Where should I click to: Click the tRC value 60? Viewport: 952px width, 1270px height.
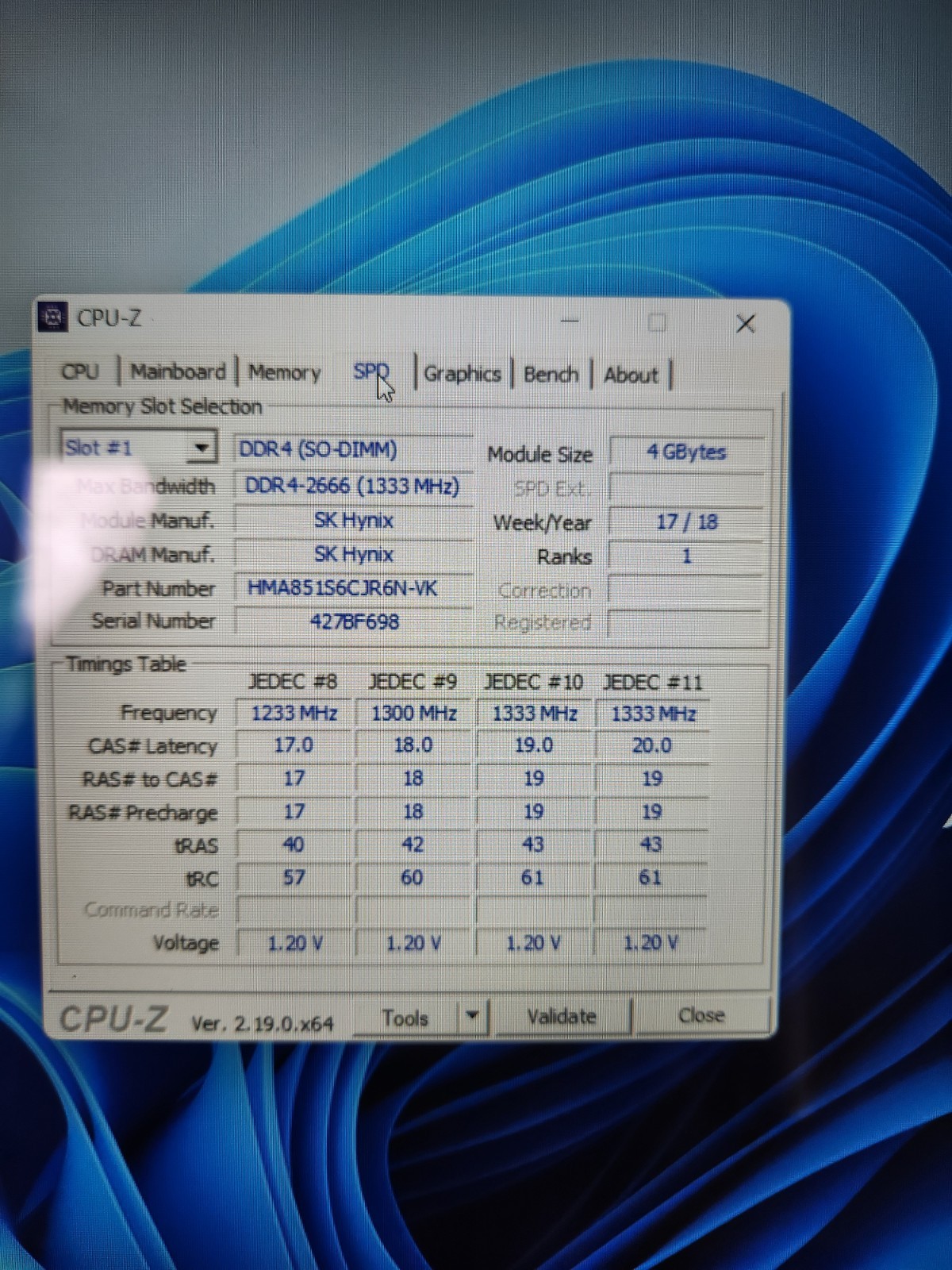(x=413, y=878)
